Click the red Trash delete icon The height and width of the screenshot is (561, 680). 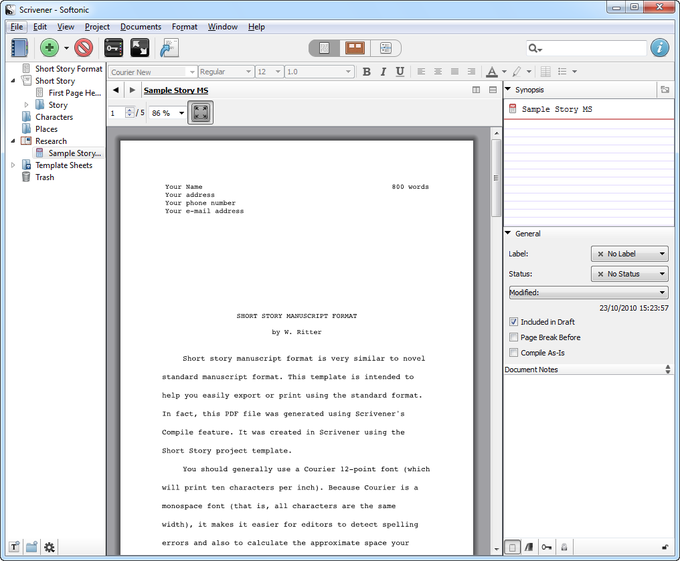84,48
